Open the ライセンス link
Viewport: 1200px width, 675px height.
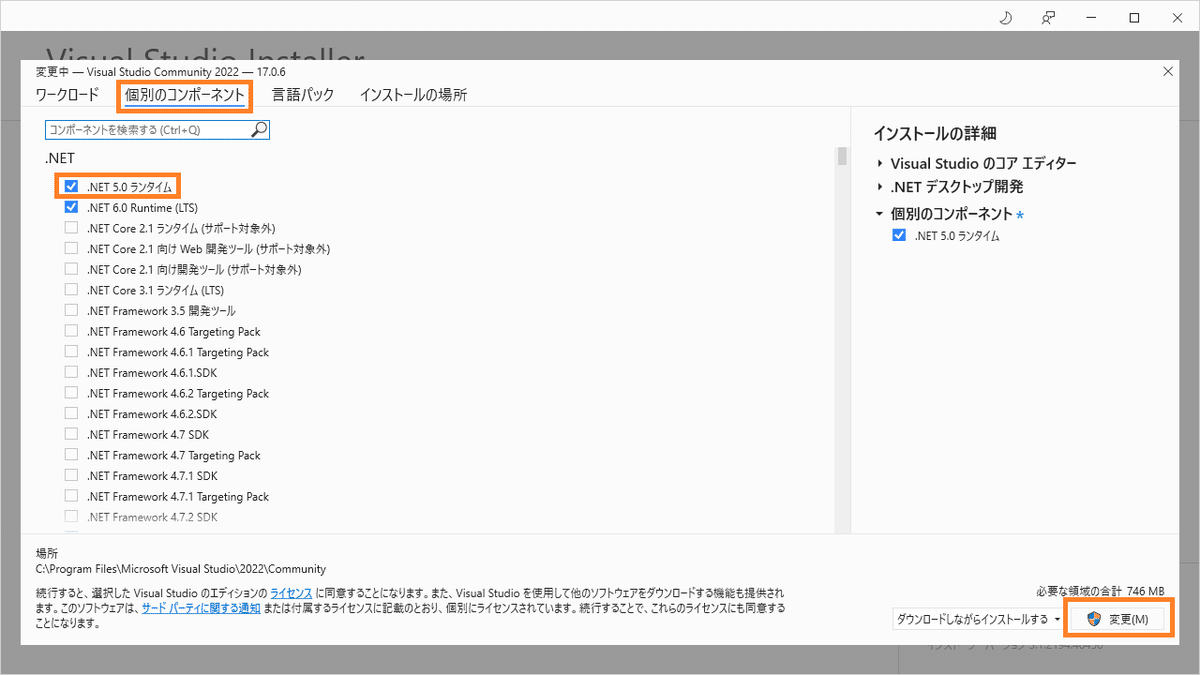(x=291, y=593)
